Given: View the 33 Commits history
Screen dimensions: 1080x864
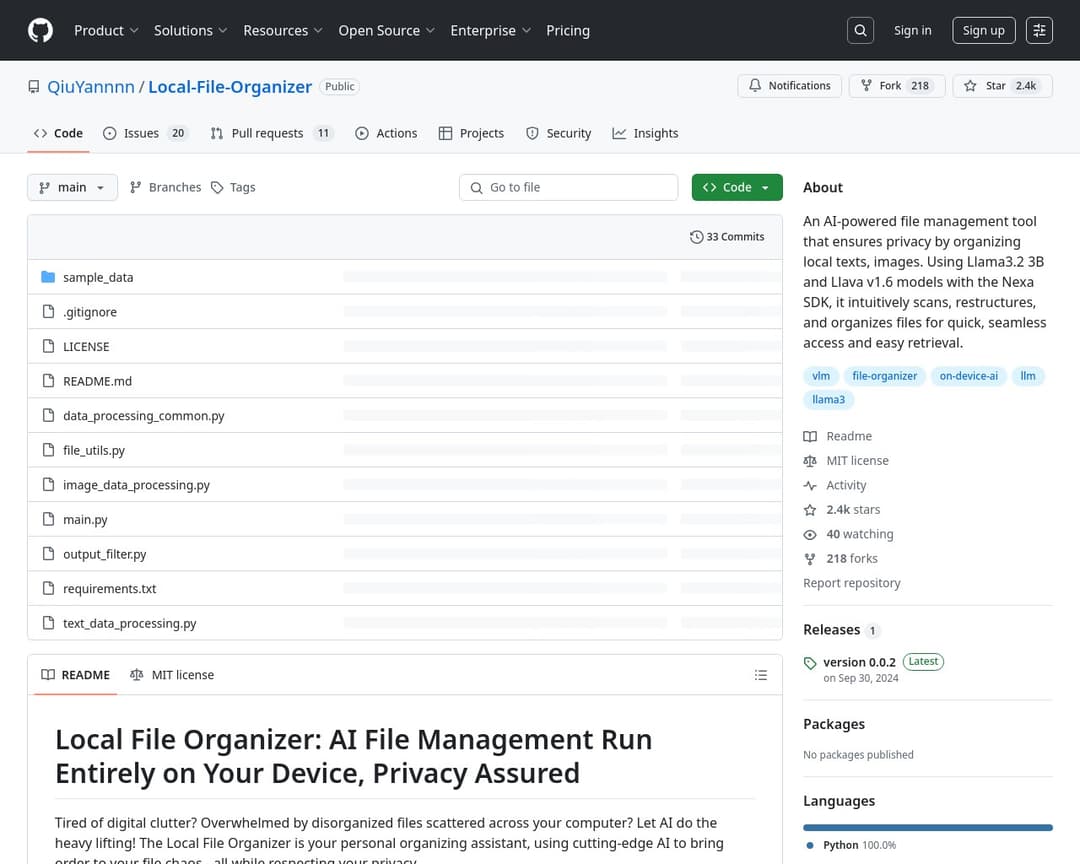Looking at the screenshot, I should tap(727, 236).
